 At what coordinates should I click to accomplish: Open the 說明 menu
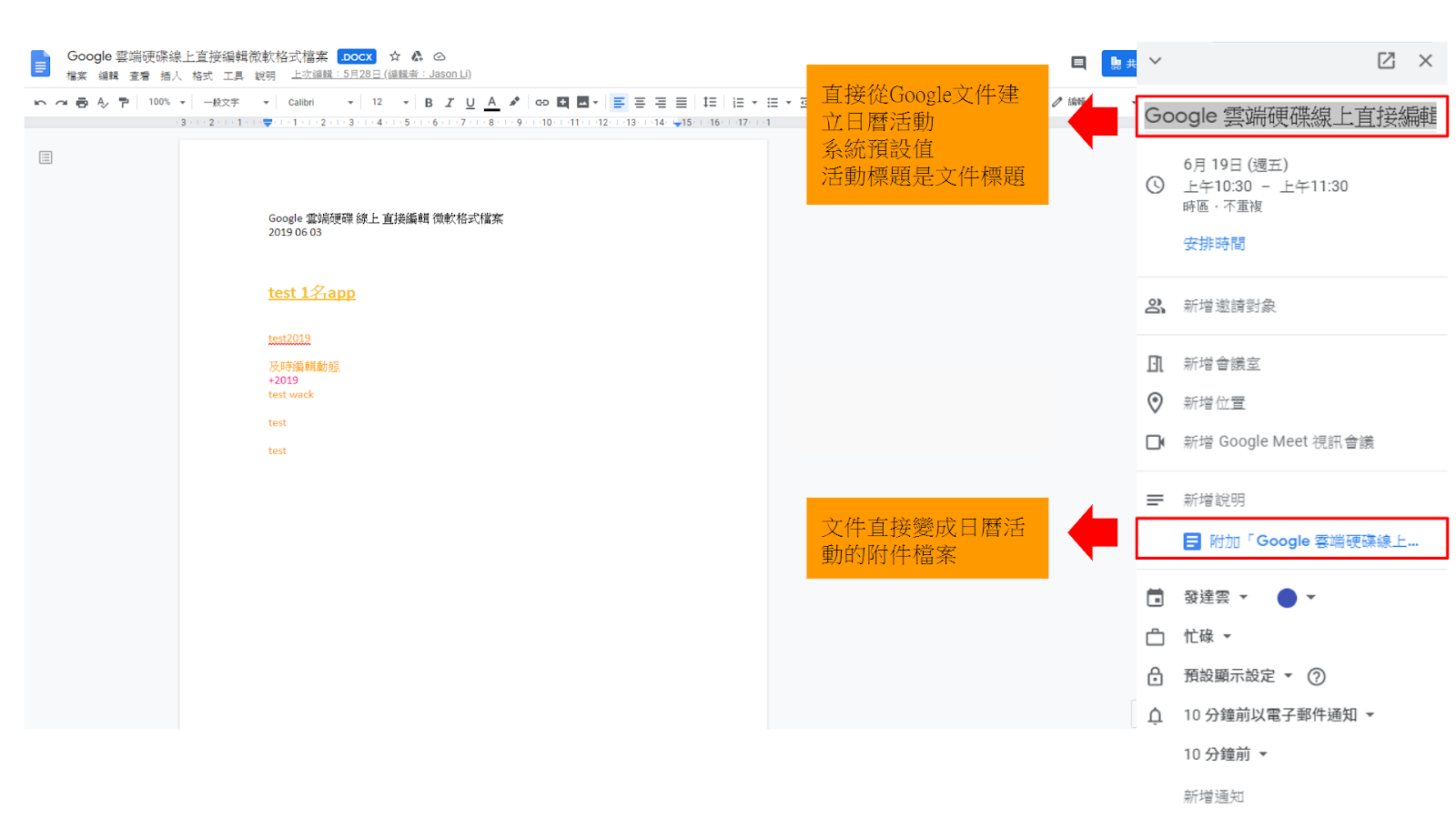[265, 76]
